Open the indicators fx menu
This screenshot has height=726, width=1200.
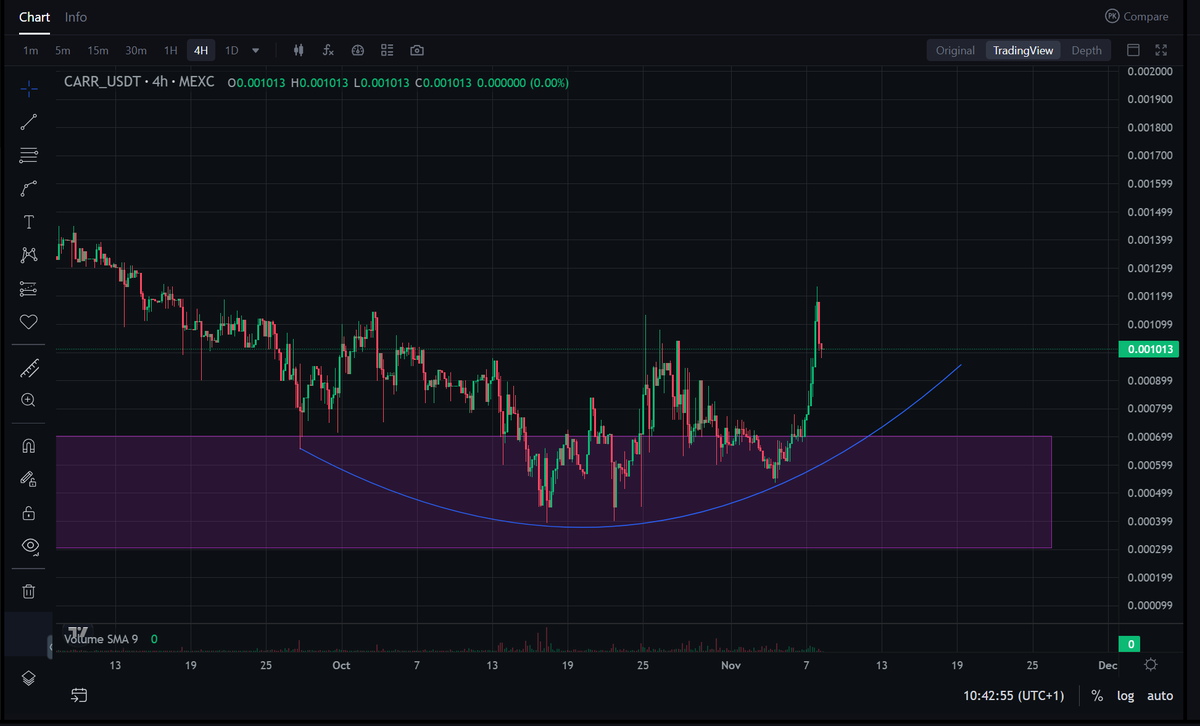pyautogui.click(x=328, y=50)
